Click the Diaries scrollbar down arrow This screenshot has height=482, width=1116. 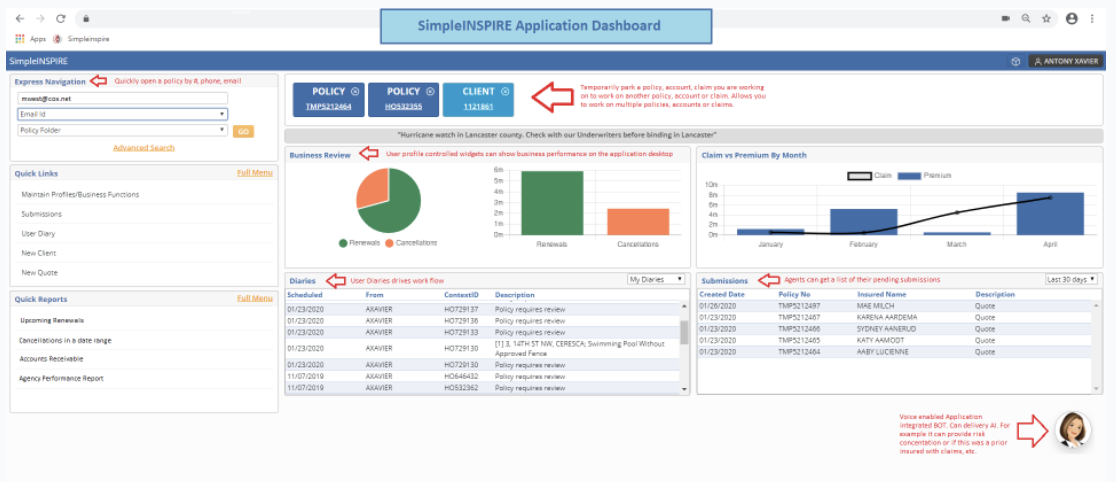coord(685,389)
